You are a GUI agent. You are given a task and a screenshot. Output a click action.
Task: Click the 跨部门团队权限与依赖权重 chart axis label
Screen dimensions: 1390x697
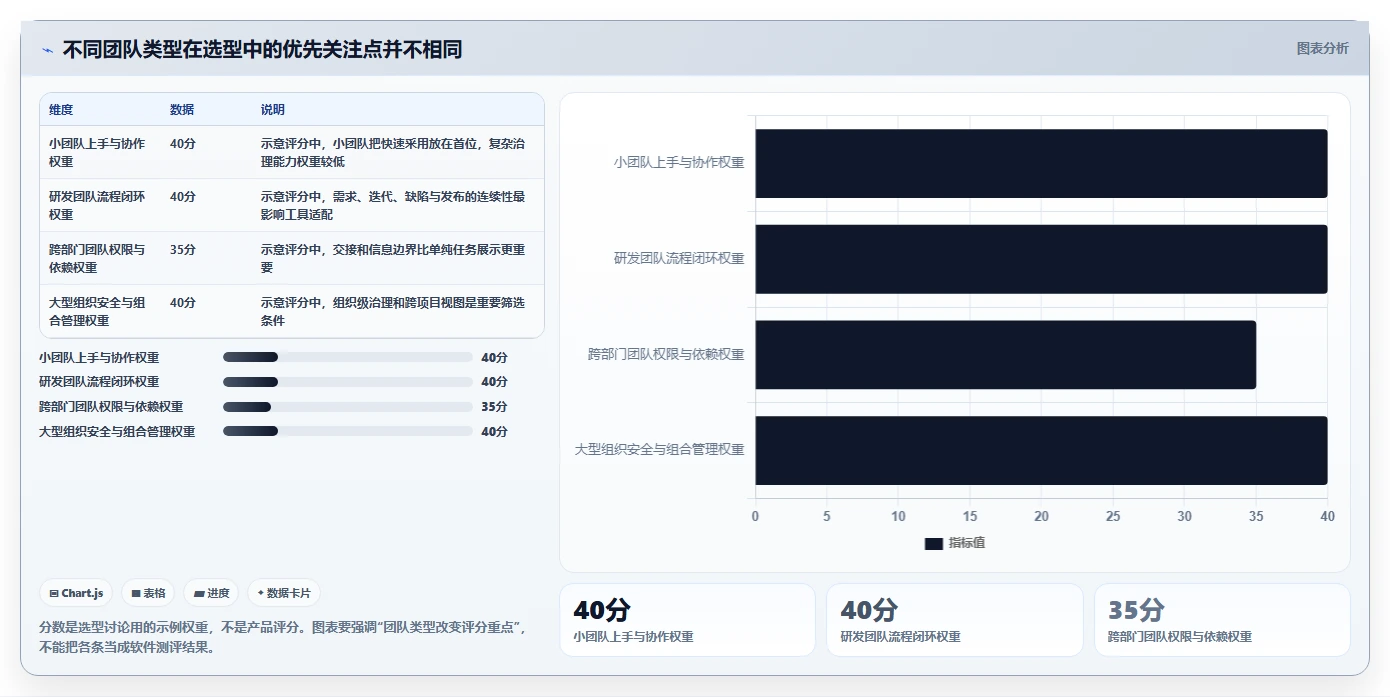[666, 354]
